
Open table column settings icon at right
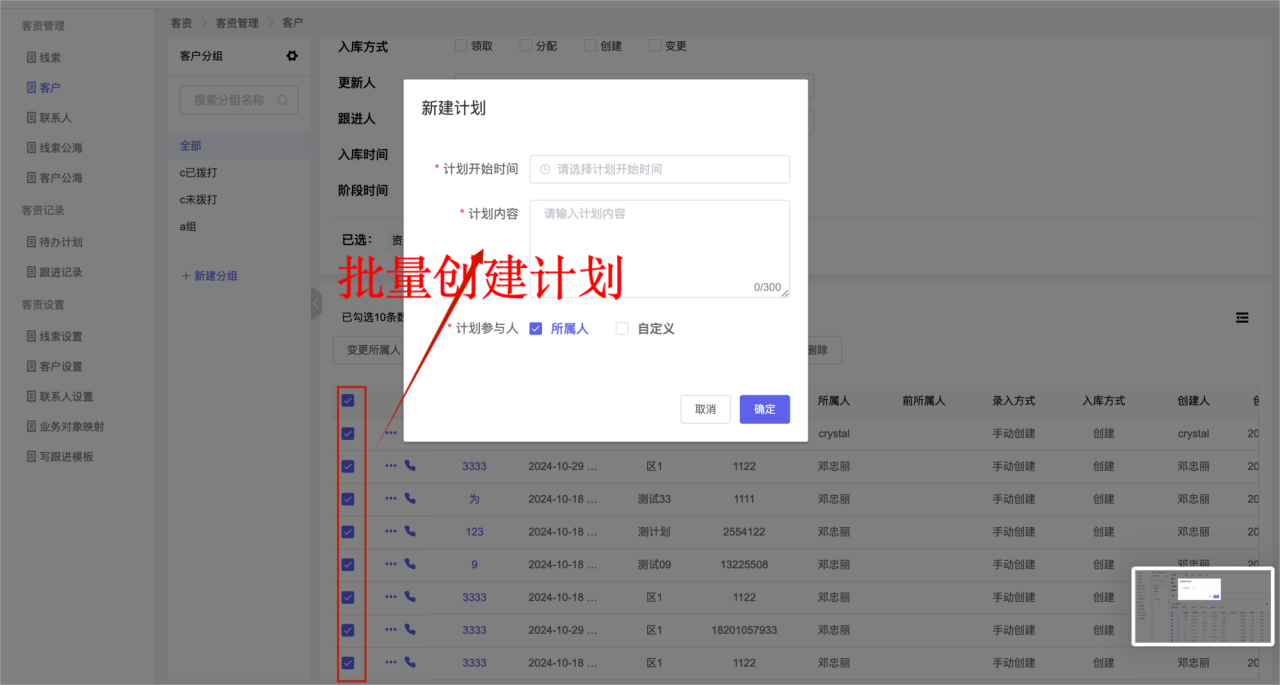click(1242, 317)
